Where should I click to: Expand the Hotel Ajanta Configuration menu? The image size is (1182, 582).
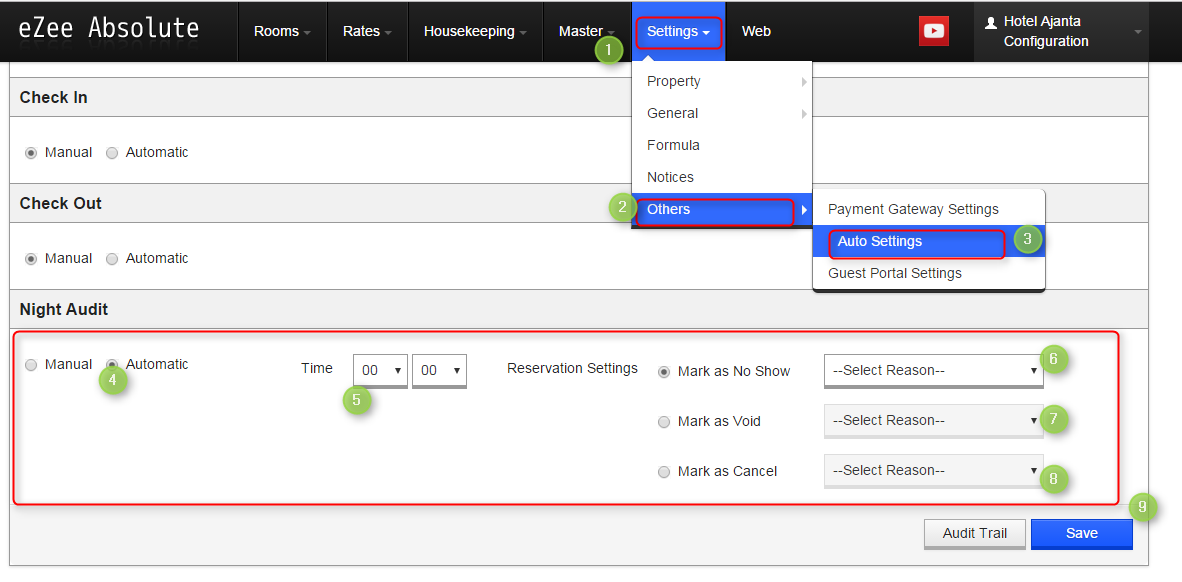[1061, 32]
